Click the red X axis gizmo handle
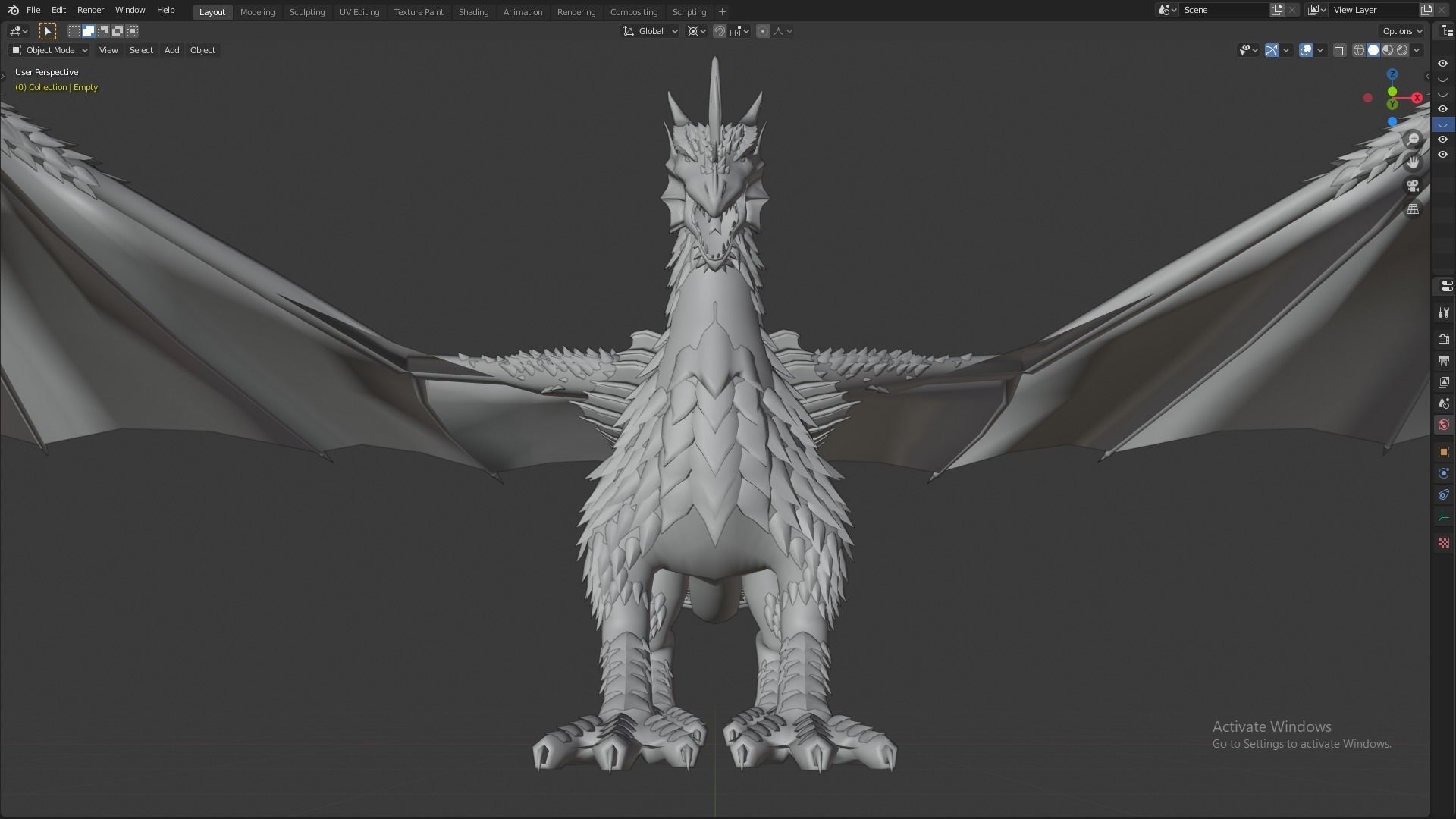This screenshot has width=1456, height=819. (x=1417, y=98)
